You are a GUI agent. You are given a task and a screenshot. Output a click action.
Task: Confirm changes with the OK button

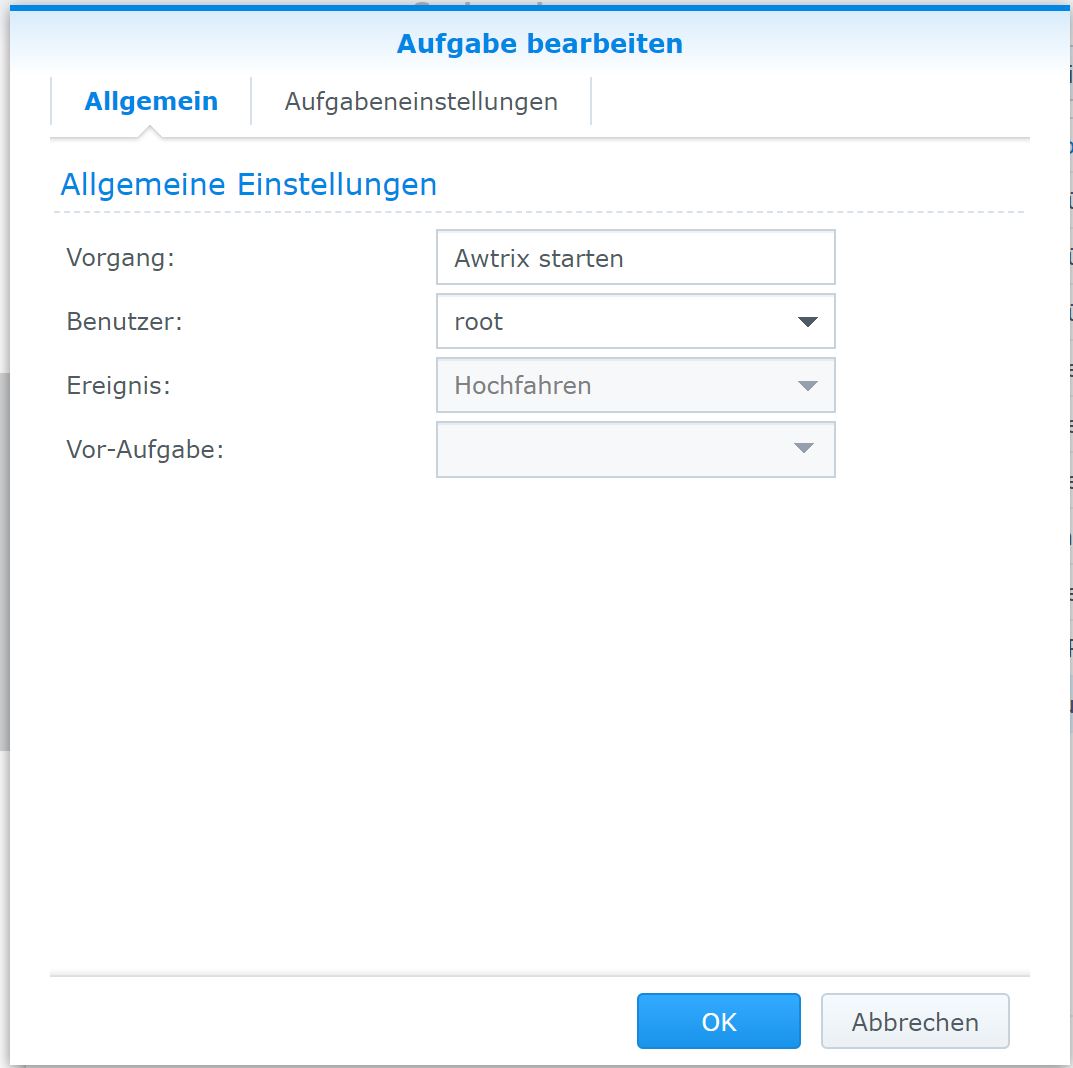pos(718,1021)
